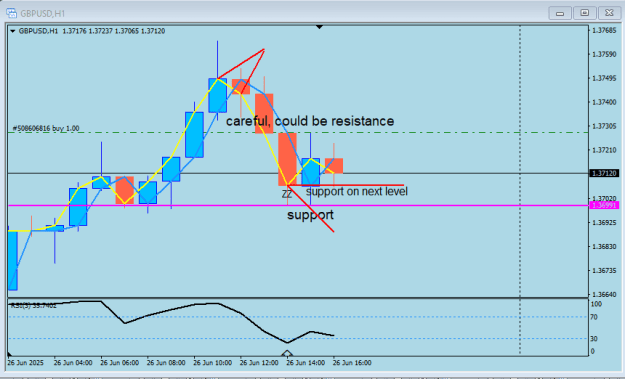Click the 1.36925 price scale value

(x=604, y=222)
